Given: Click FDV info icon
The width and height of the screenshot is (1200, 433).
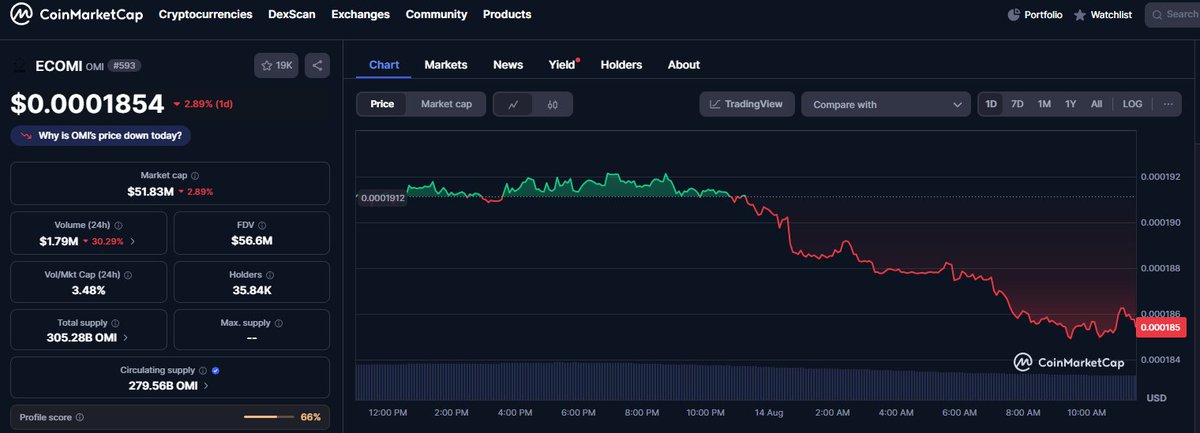Looking at the screenshot, I should (261, 225).
